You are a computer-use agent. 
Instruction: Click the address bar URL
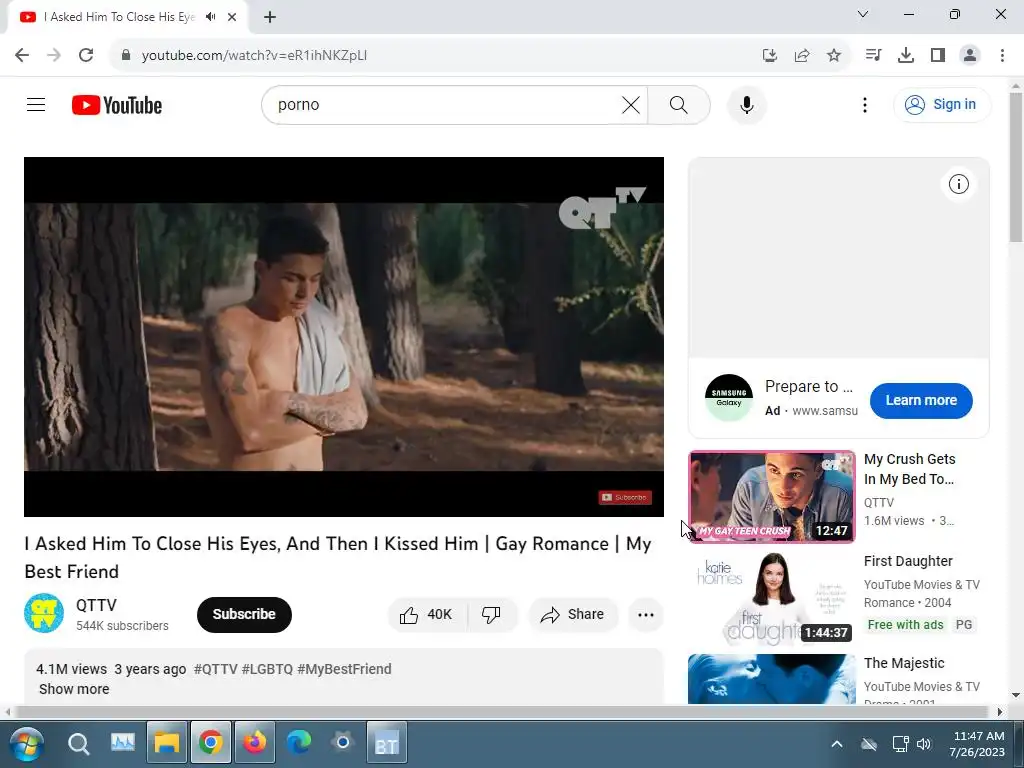click(254, 56)
